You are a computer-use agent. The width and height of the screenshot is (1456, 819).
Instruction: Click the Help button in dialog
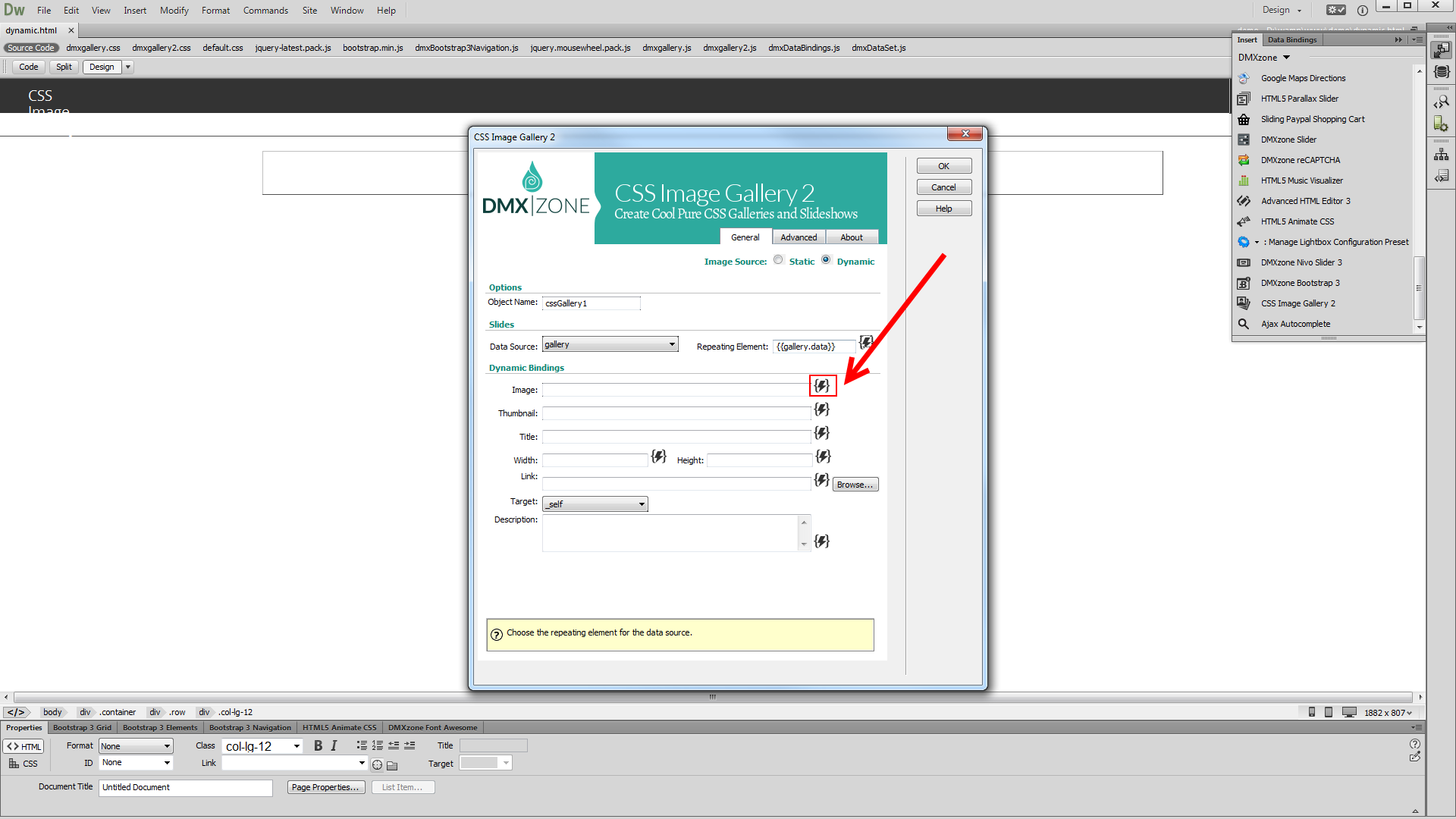pos(944,209)
